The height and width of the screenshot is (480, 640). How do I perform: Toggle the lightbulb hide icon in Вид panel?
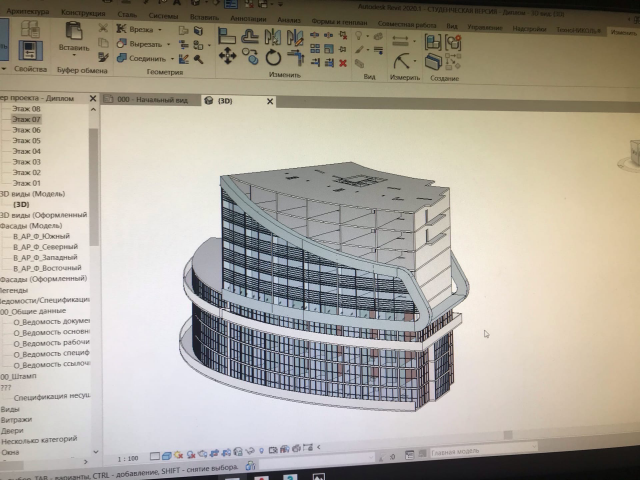coord(359,36)
